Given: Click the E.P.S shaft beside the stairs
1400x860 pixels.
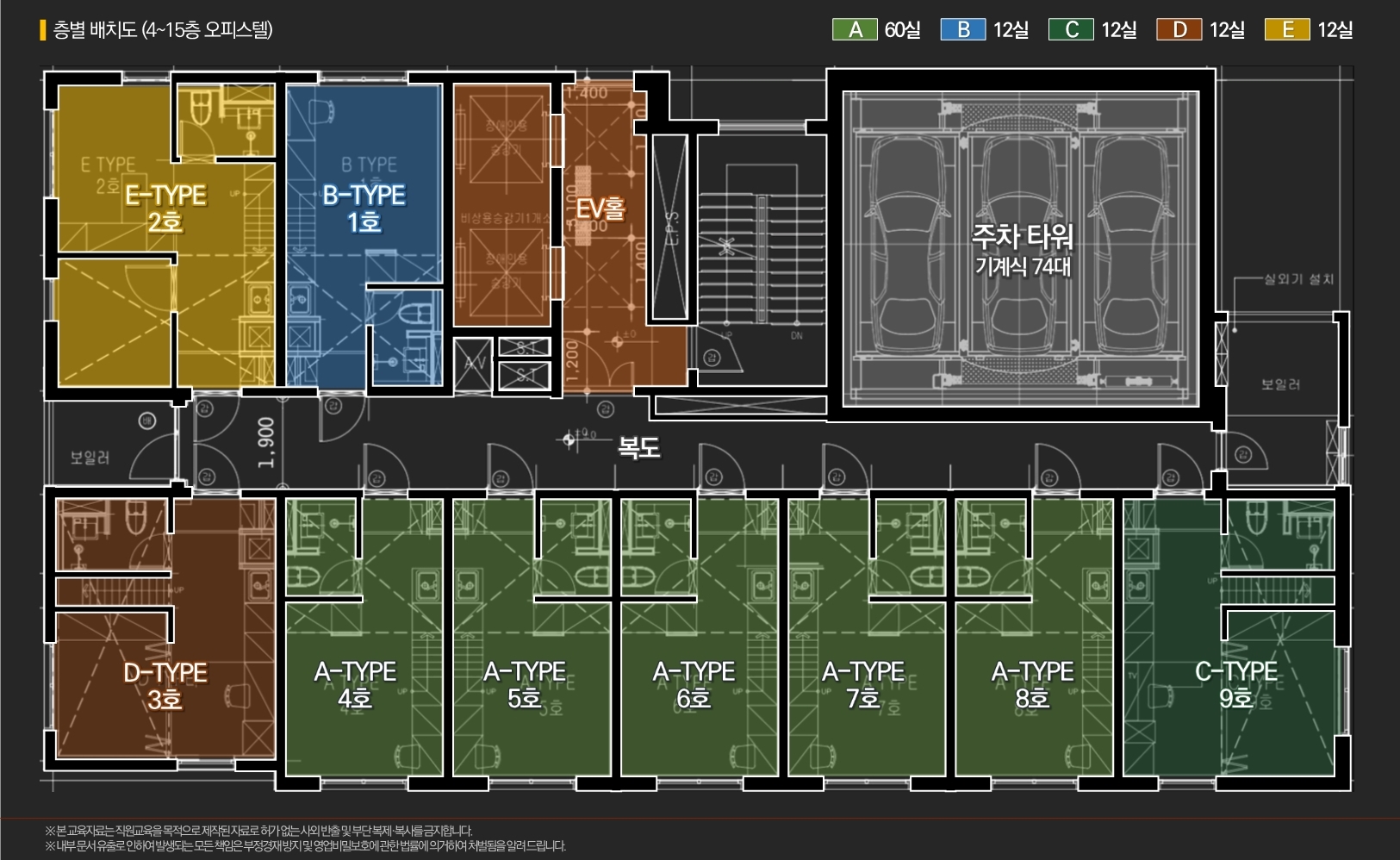Looking at the screenshot, I should point(669,227).
